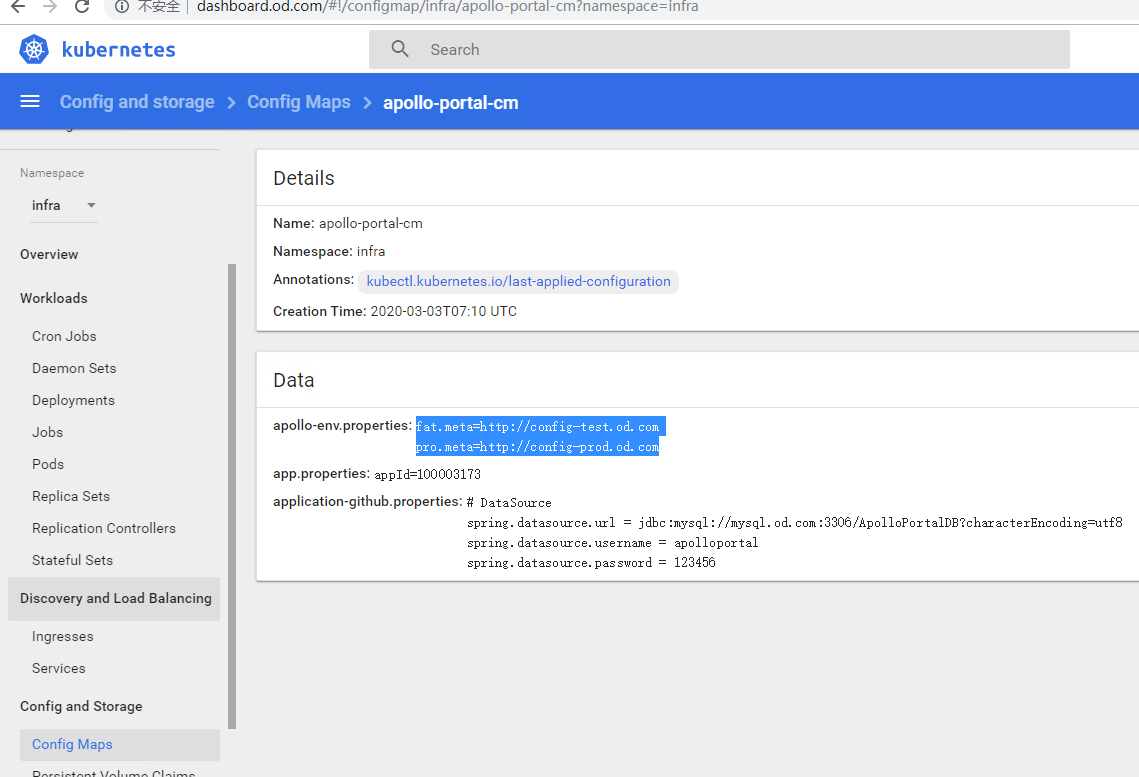
Task: Navigate to Ingresses
Action: click(x=62, y=636)
